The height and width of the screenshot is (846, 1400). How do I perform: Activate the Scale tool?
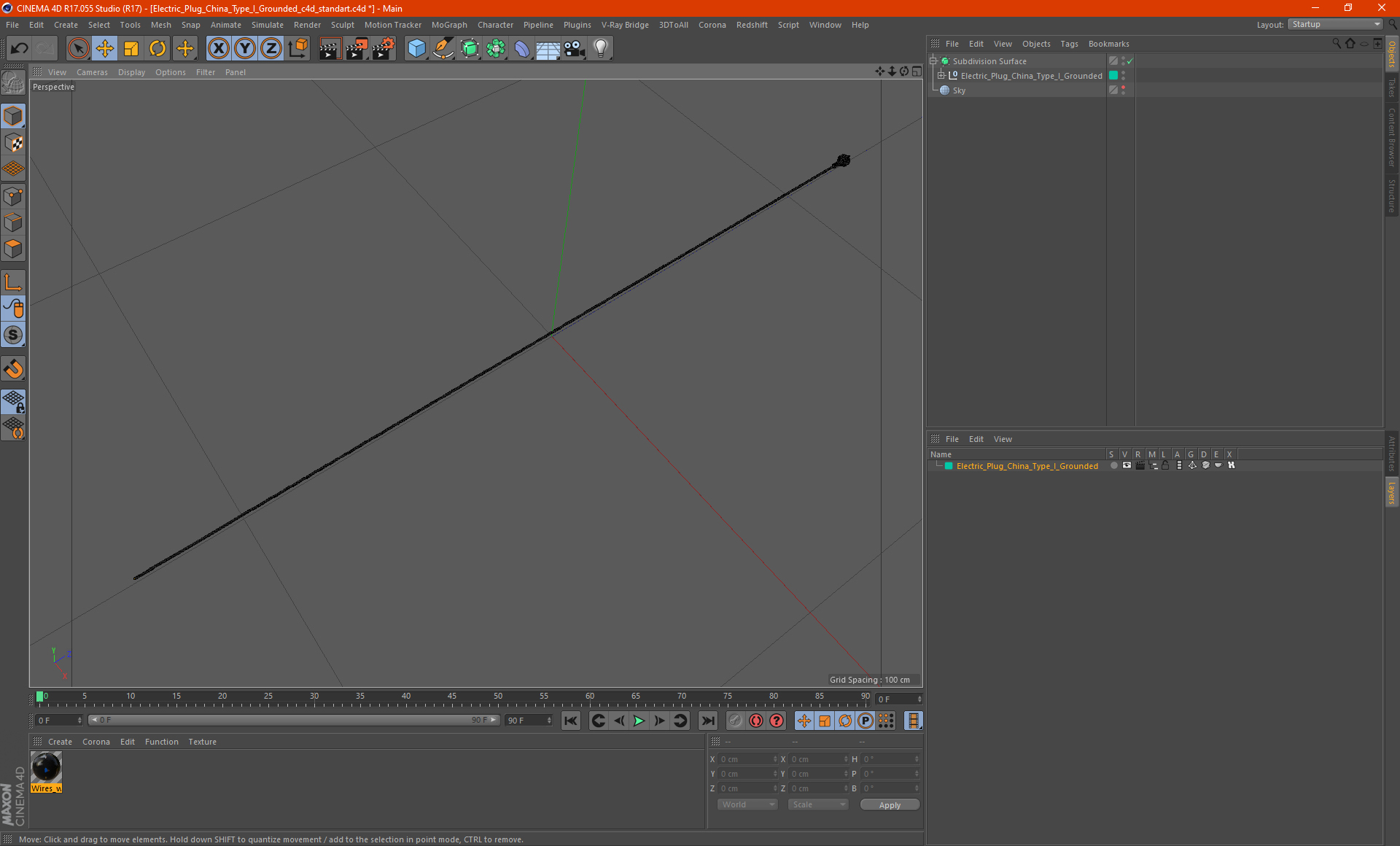(131, 49)
